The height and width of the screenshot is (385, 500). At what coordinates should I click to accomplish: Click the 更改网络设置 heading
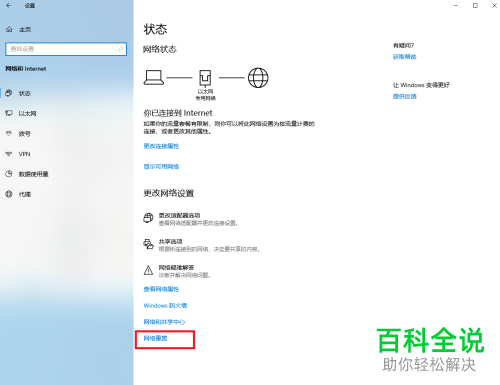pyautogui.click(x=169, y=193)
